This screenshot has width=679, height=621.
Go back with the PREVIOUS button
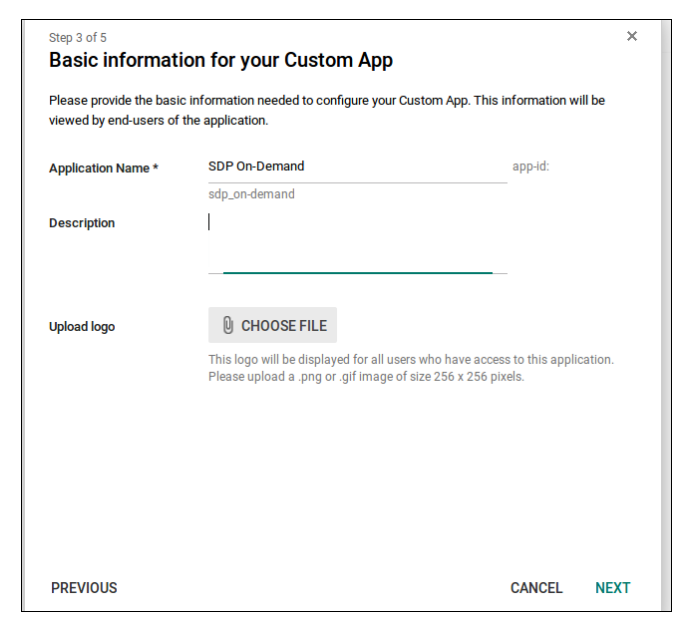(x=84, y=588)
